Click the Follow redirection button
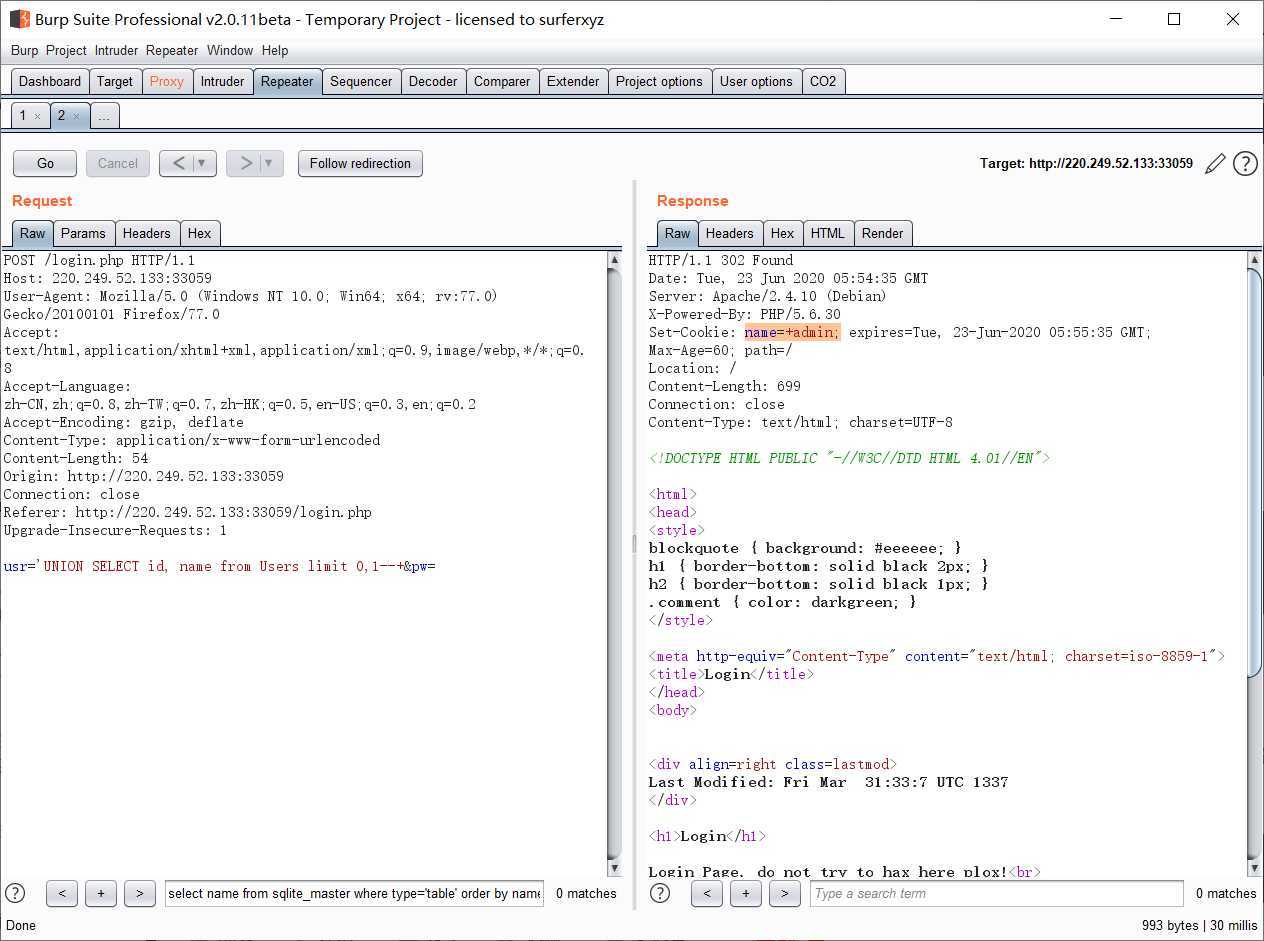This screenshot has width=1264, height=941. [x=360, y=163]
